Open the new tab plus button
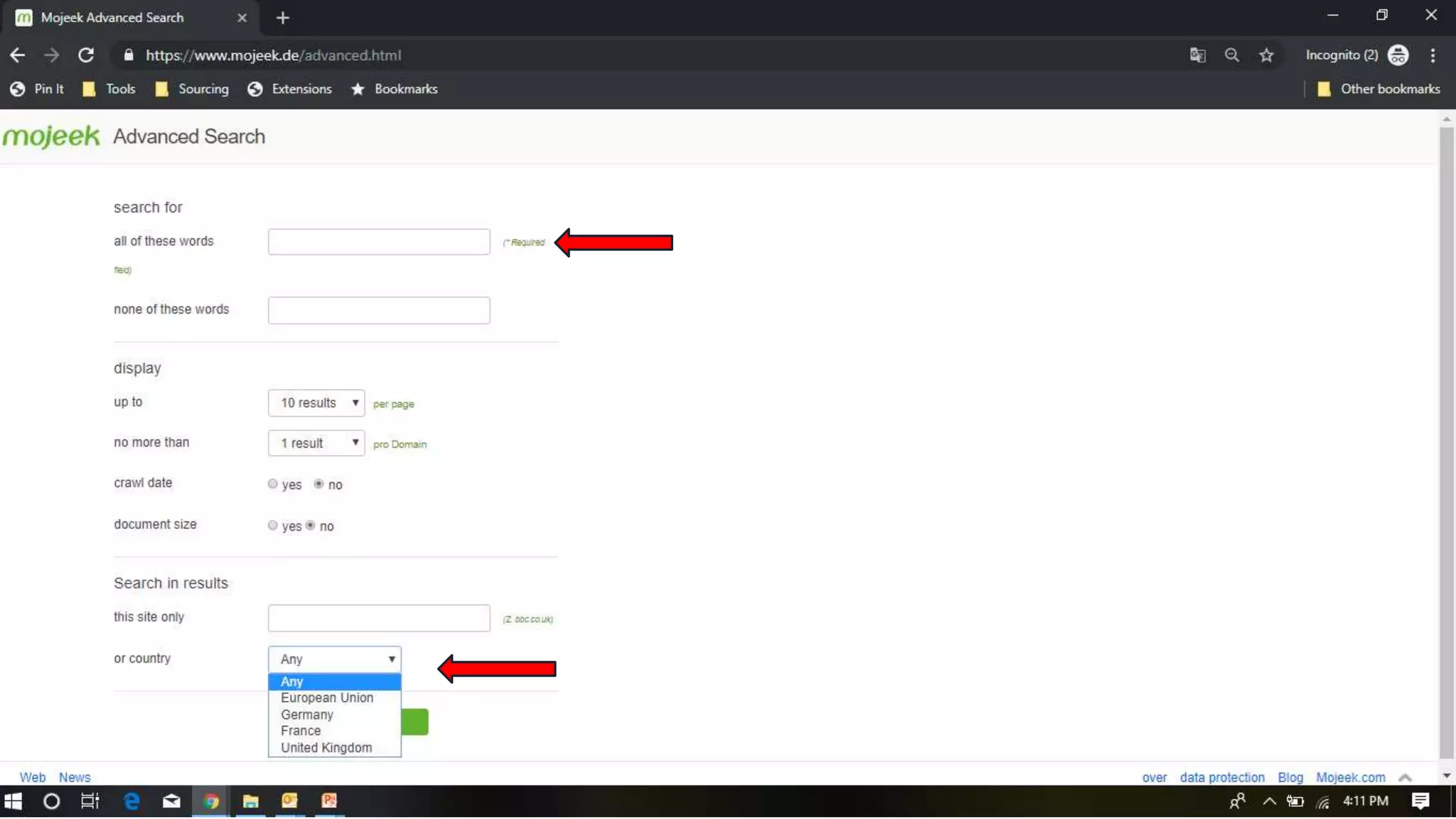Viewport: 1456px width, 819px height. pyautogui.click(x=282, y=18)
